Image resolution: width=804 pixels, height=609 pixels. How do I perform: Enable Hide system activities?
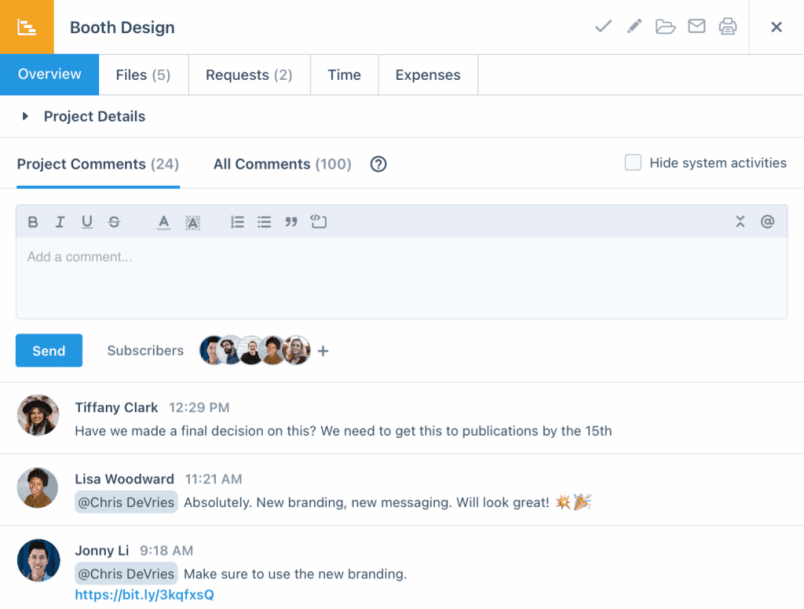tap(633, 161)
